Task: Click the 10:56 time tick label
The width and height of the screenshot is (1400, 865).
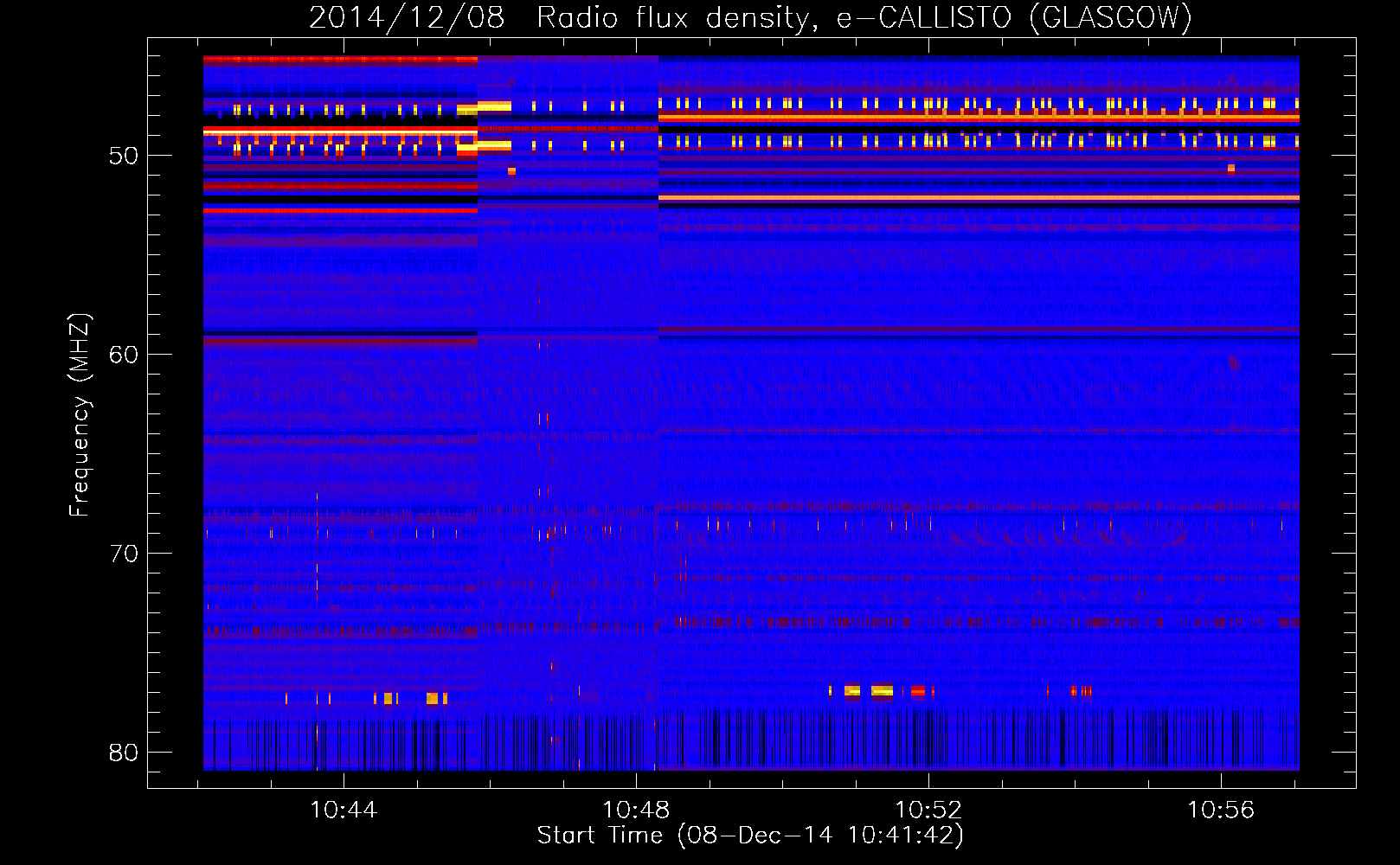Action: 1221,810
